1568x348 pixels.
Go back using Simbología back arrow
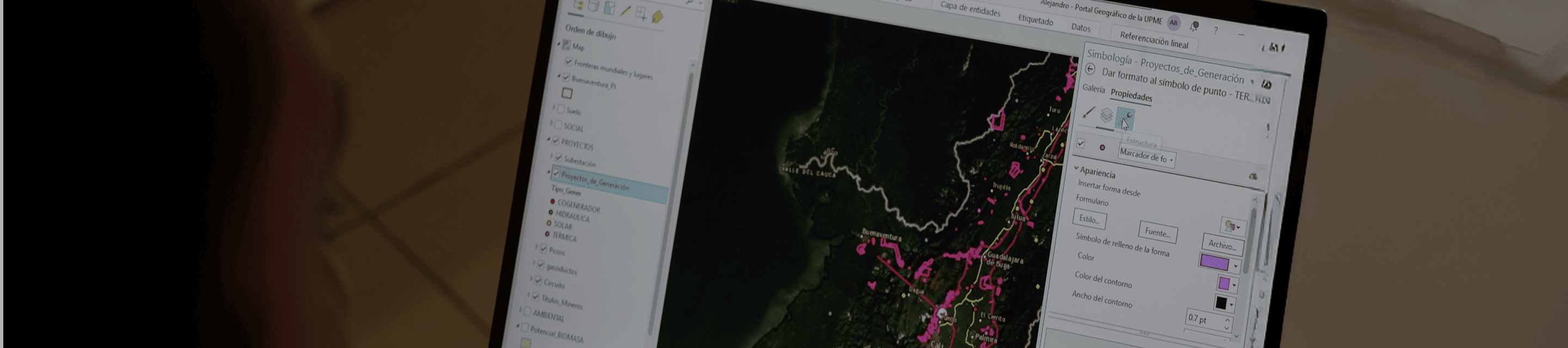(1090, 70)
